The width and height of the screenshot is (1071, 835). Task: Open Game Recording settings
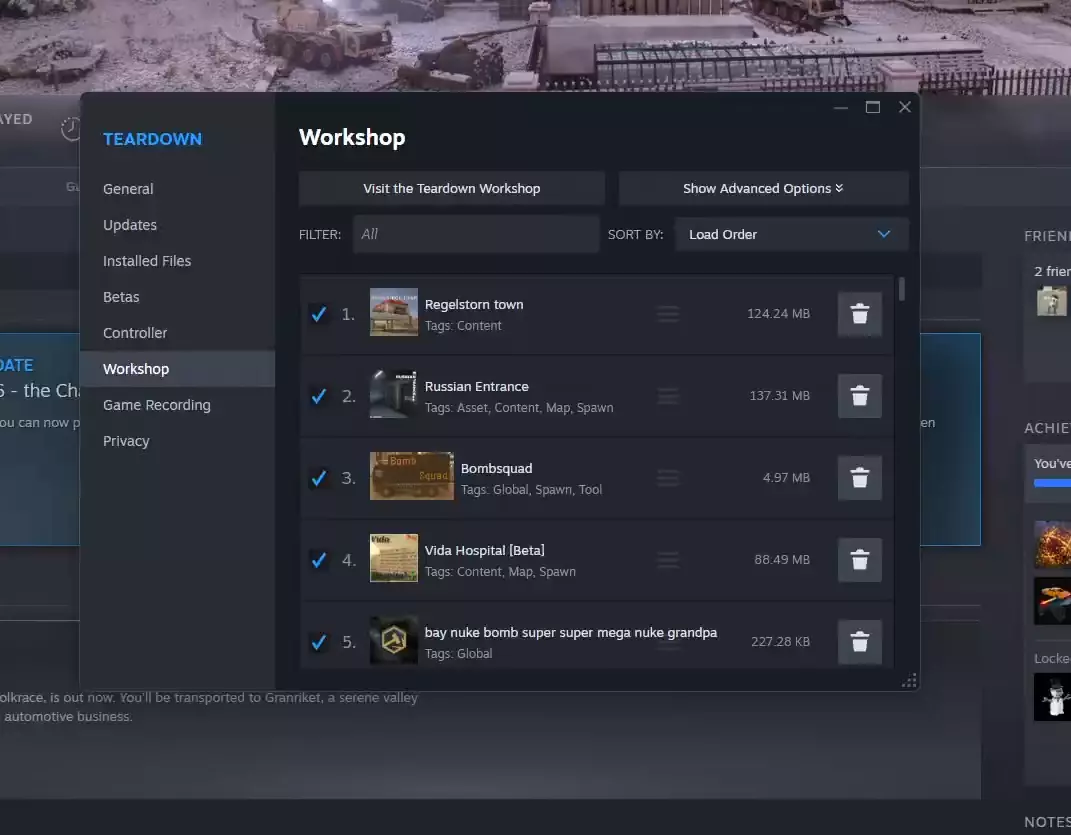click(x=178, y=405)
